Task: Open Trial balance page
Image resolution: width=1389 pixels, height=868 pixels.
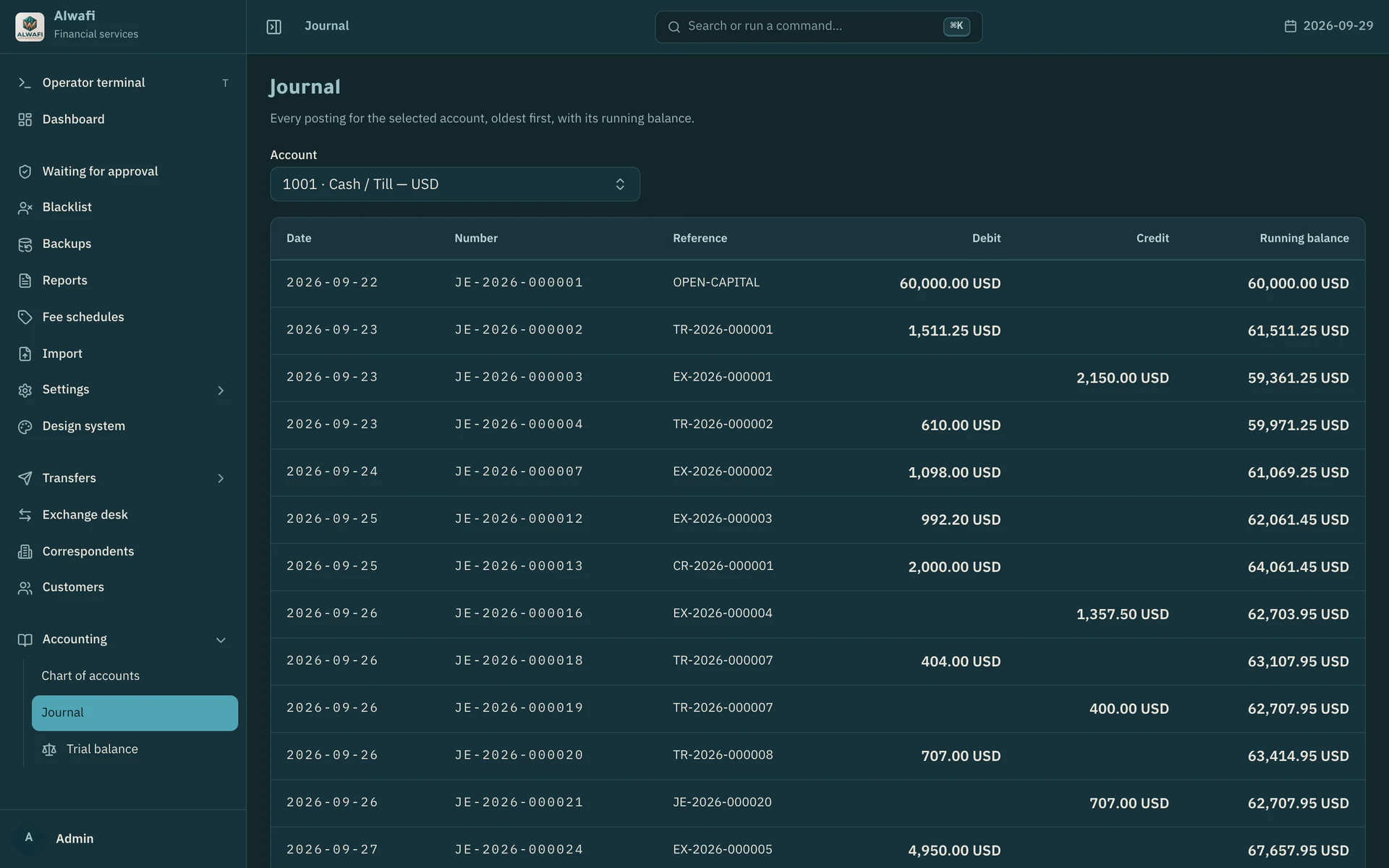Action: click(135, 749)
